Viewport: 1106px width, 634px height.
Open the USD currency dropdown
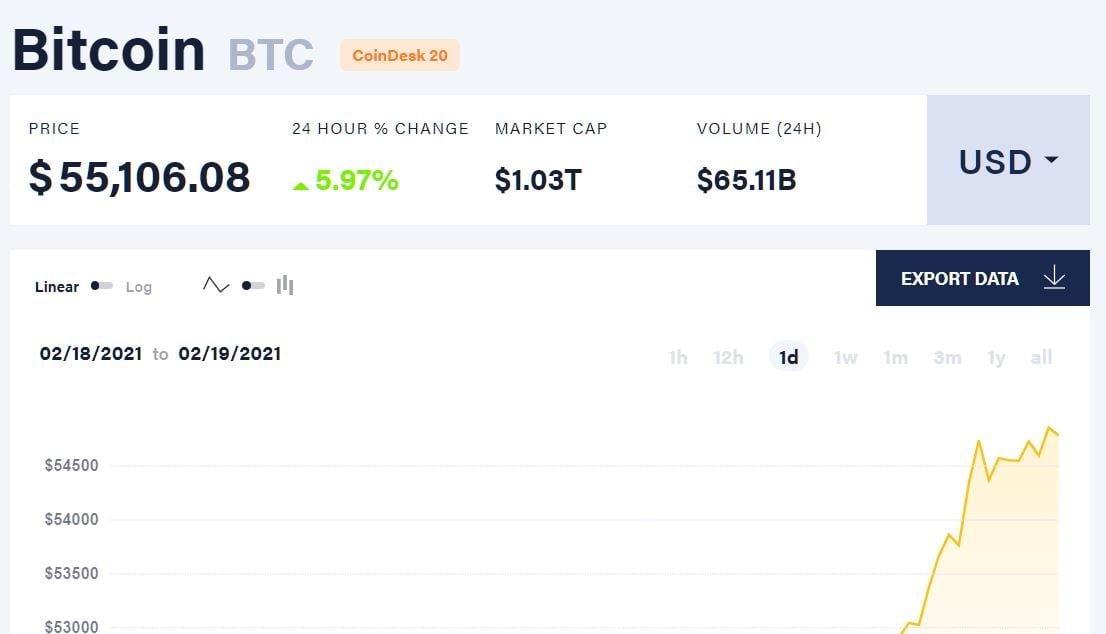(x=1008, y=160)
